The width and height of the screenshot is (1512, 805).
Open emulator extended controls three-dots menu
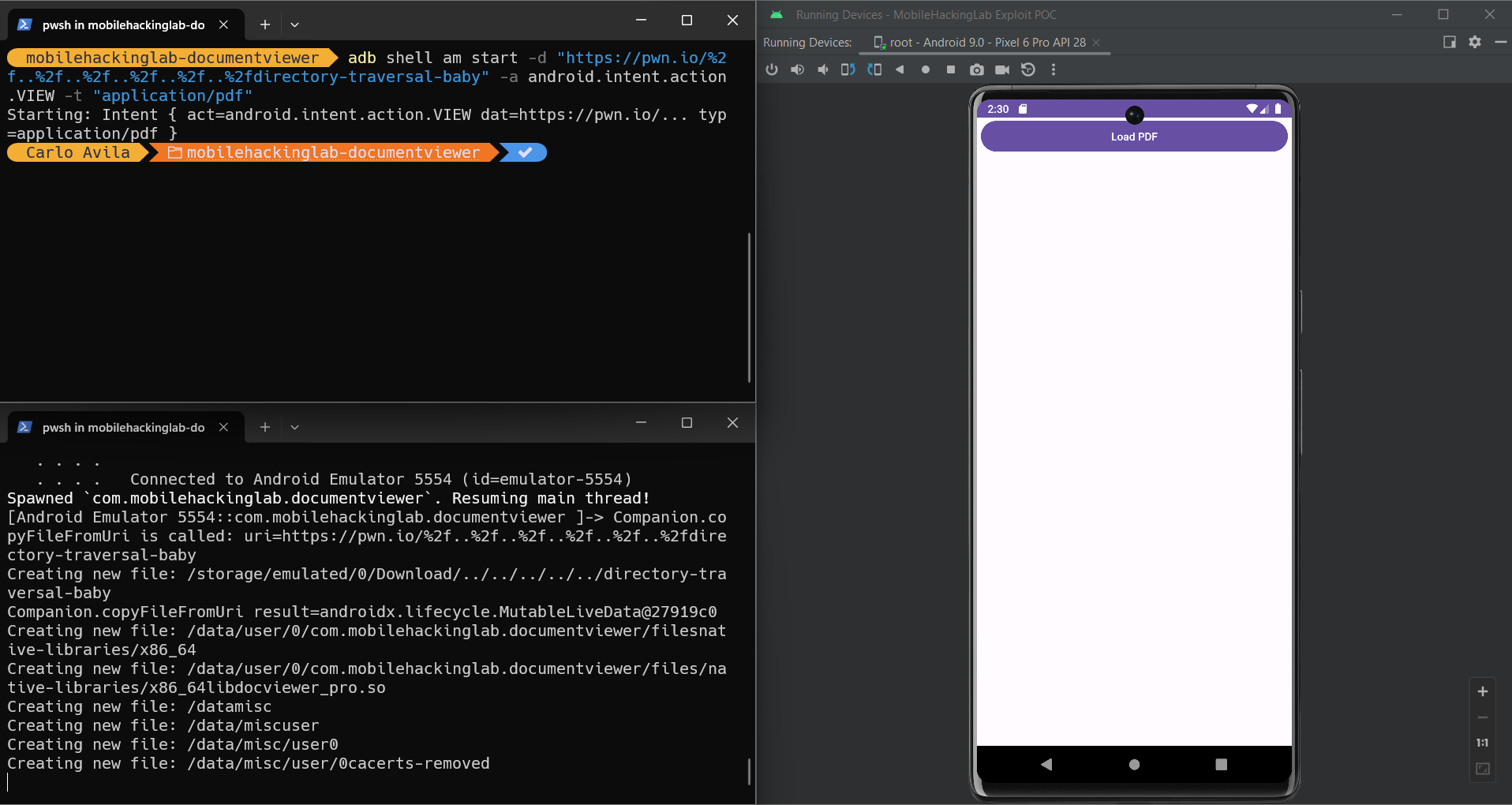click(1054, 69)
